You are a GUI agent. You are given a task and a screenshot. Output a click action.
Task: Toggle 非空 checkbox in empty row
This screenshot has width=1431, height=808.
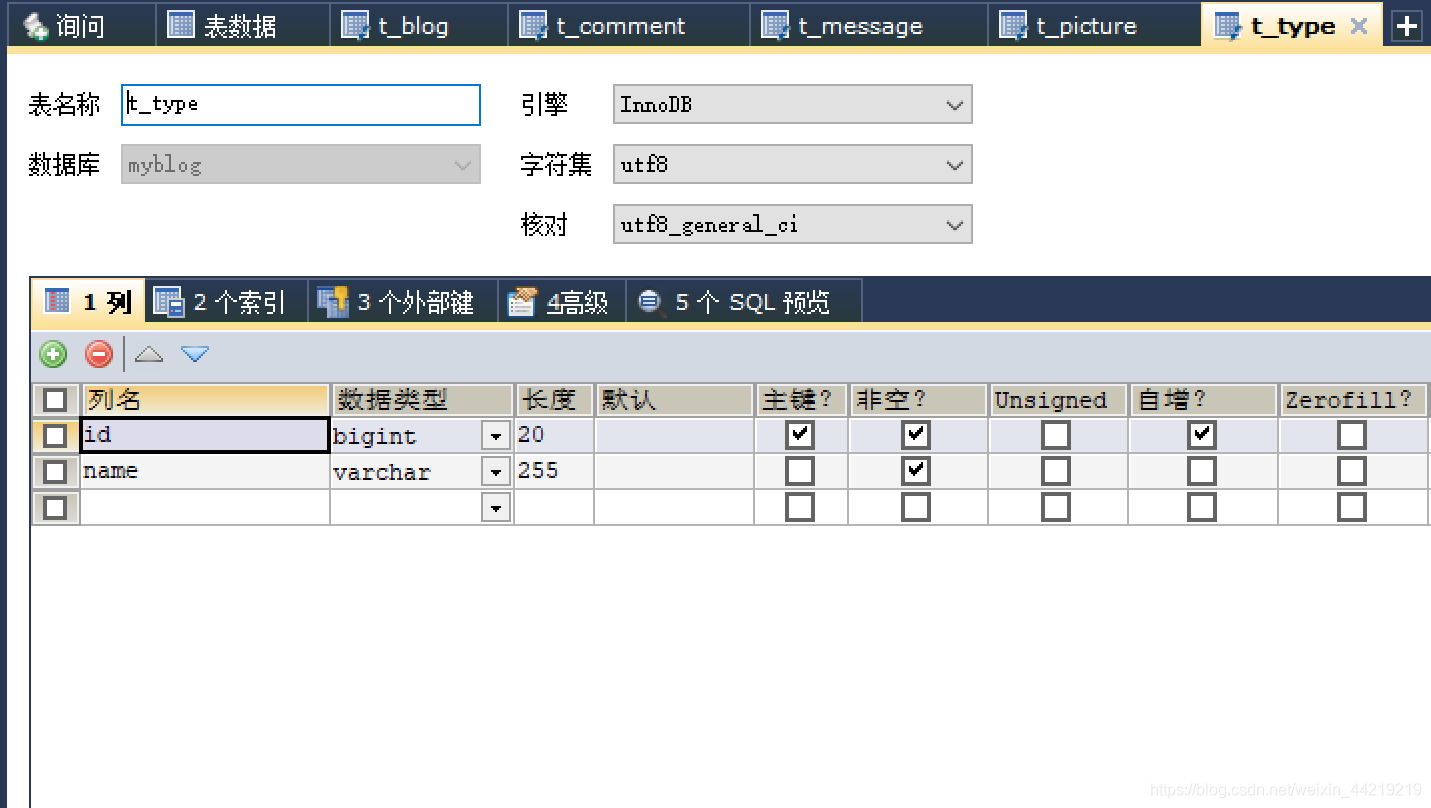click(x=916, y=507)
